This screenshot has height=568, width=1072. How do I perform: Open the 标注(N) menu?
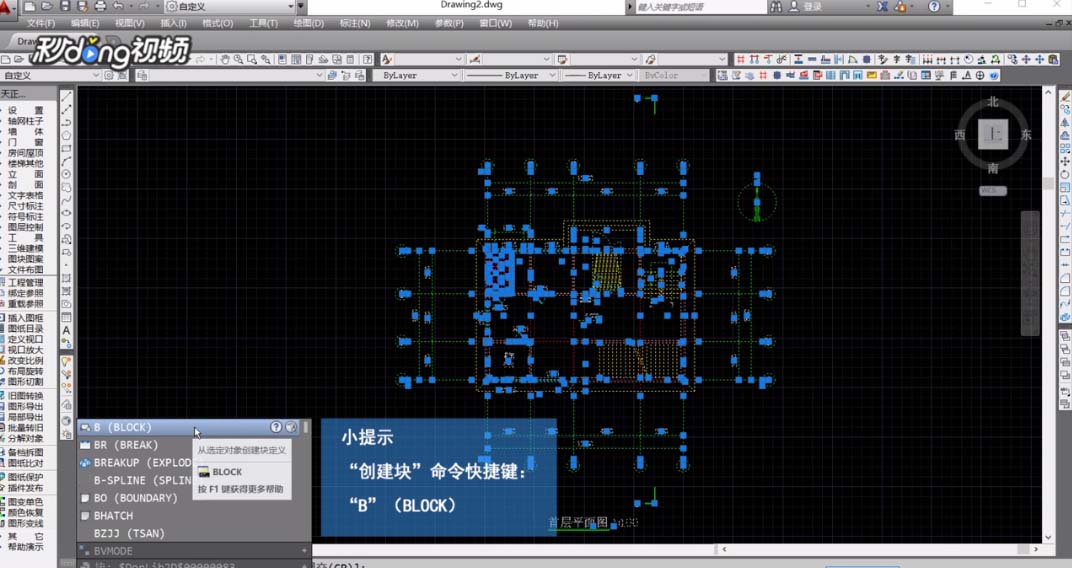[x=355, y=23]
